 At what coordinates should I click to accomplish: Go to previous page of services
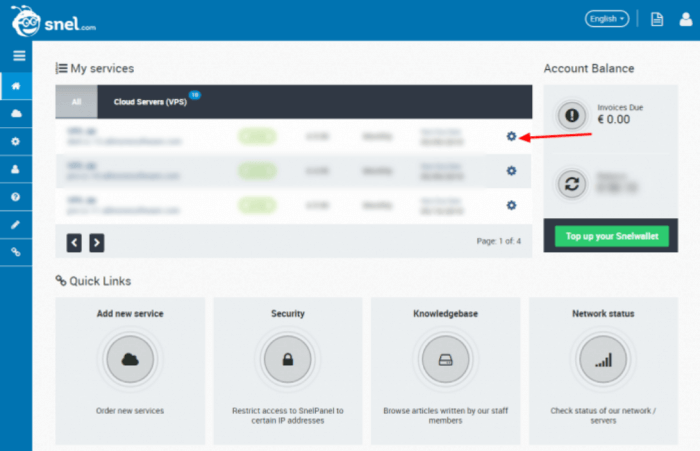(x=75, y=242)
